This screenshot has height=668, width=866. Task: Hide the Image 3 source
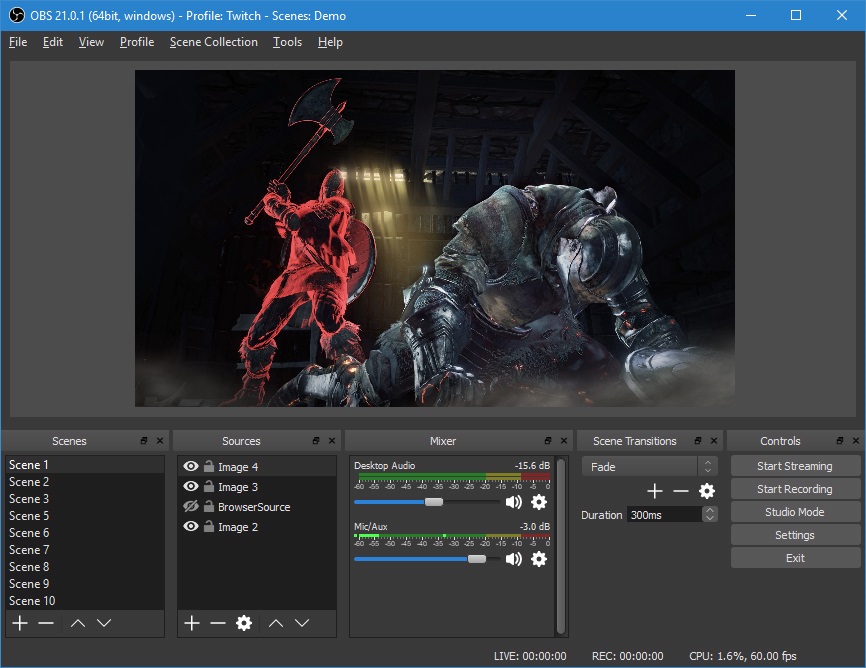[191, 486]
